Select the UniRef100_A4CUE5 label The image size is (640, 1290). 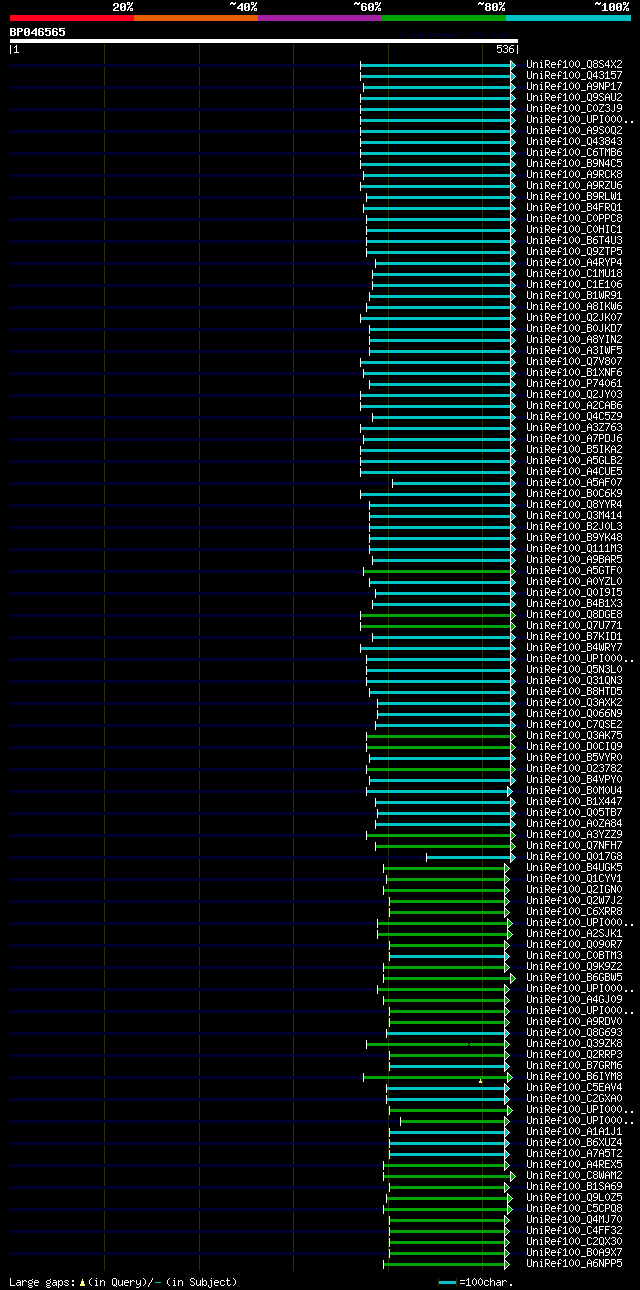[x=574, y=471]
